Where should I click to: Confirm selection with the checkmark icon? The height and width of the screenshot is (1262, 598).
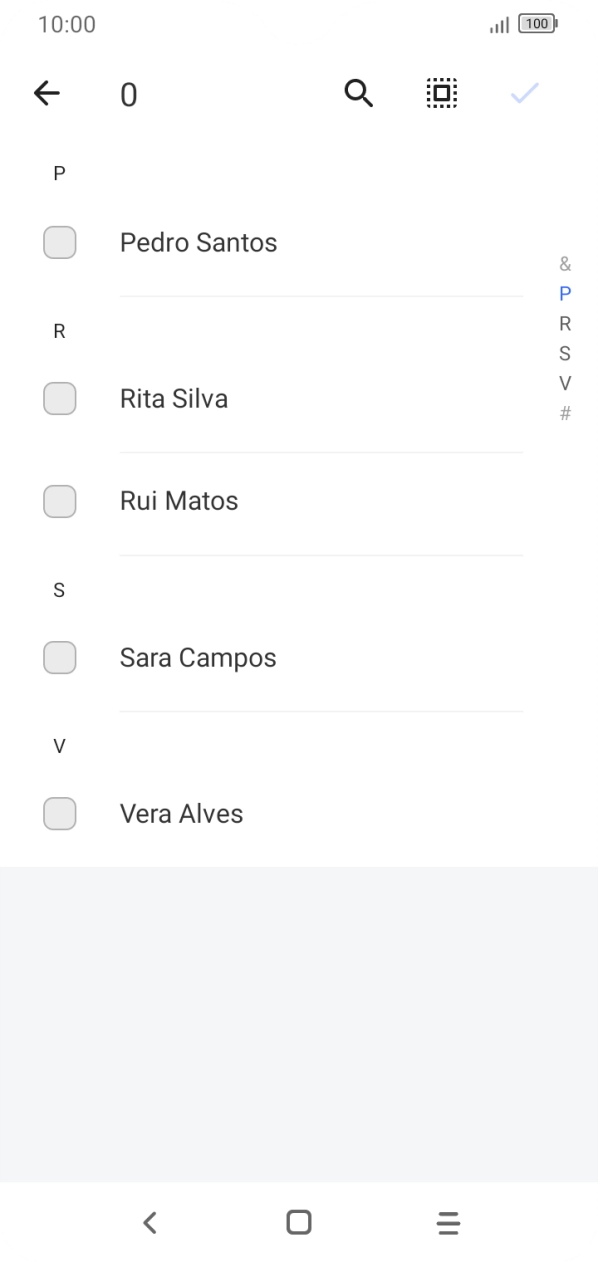(x=524, y=92)
